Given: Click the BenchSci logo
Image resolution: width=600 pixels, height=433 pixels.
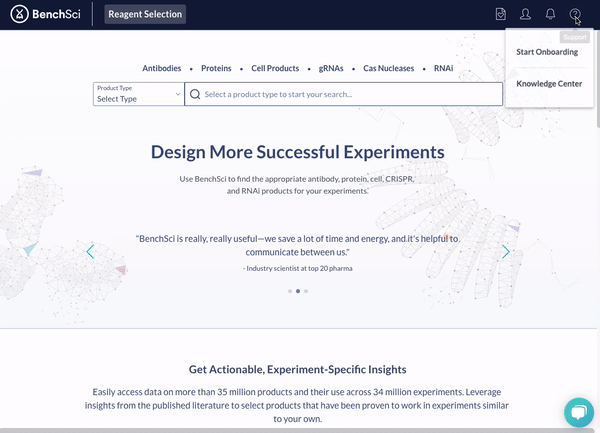Looking at the screenshot, I should (x=46, y=15).
